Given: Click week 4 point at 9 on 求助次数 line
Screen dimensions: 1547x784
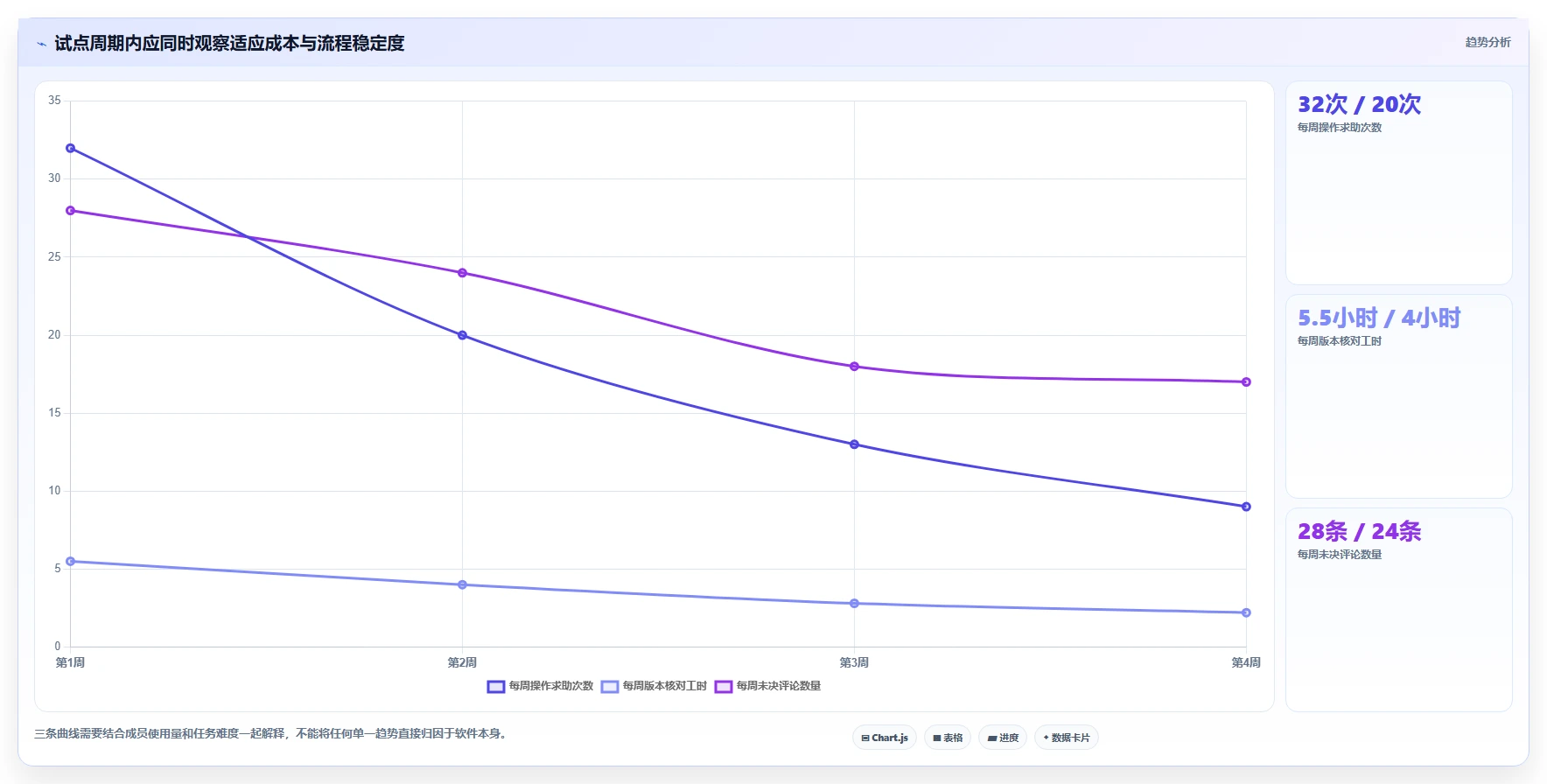Looking at the screenshot, I should tap(1247, 507).
